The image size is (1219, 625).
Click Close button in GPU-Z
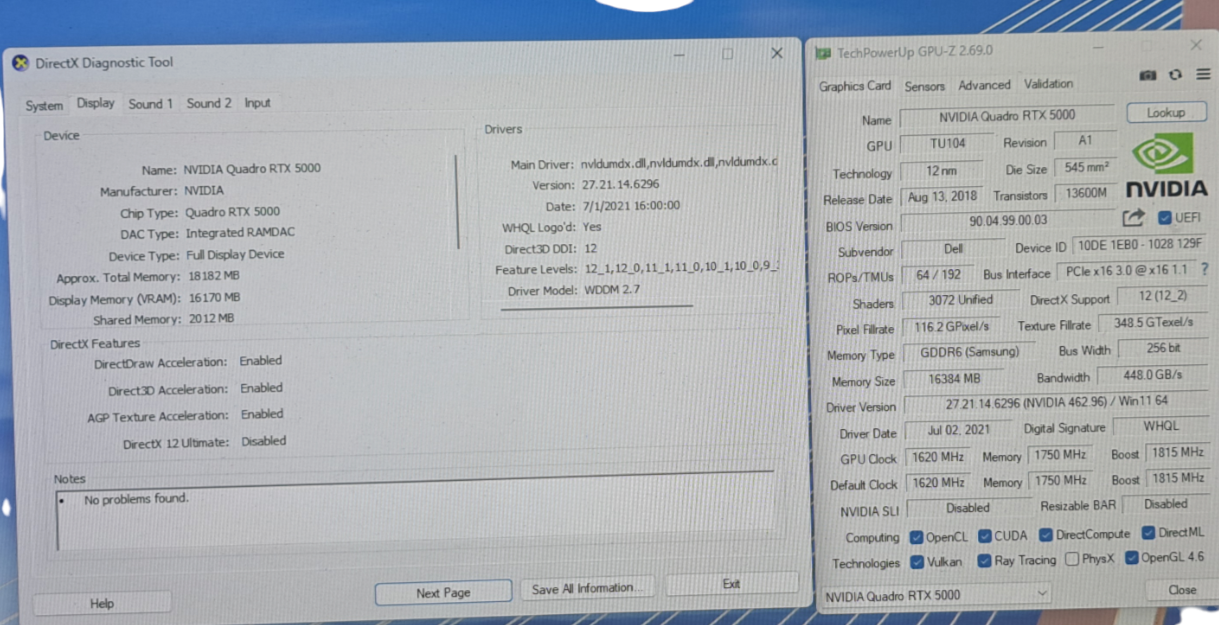click(1182, 590)
